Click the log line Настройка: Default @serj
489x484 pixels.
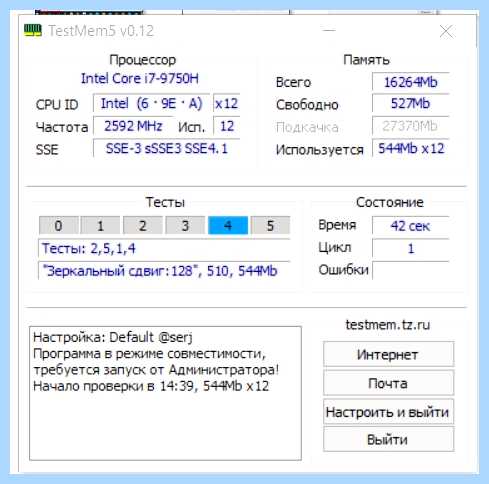[x=113, y=337]
